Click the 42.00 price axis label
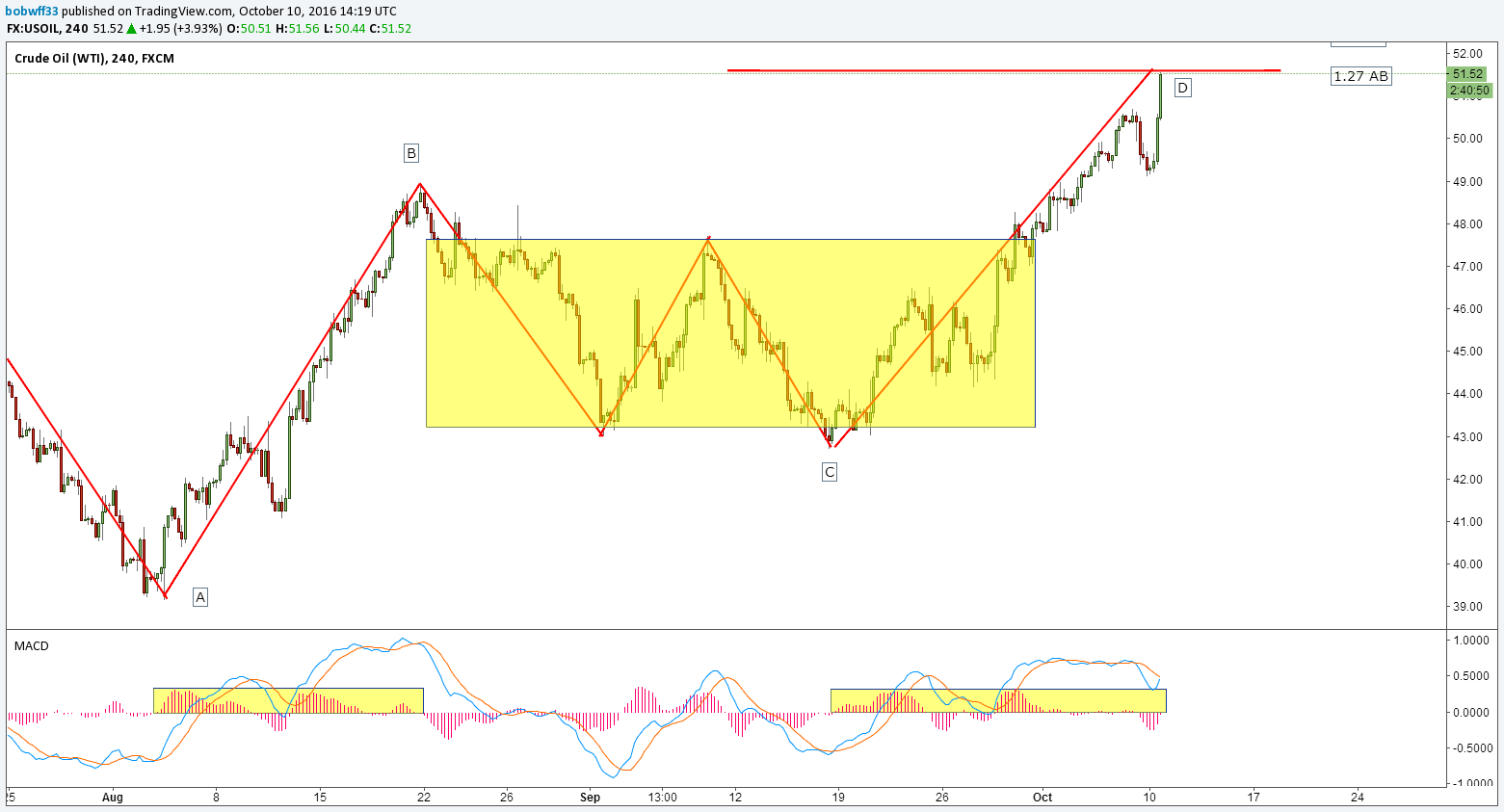This screenshot has width=1504, height=812. click(1468, 479)
